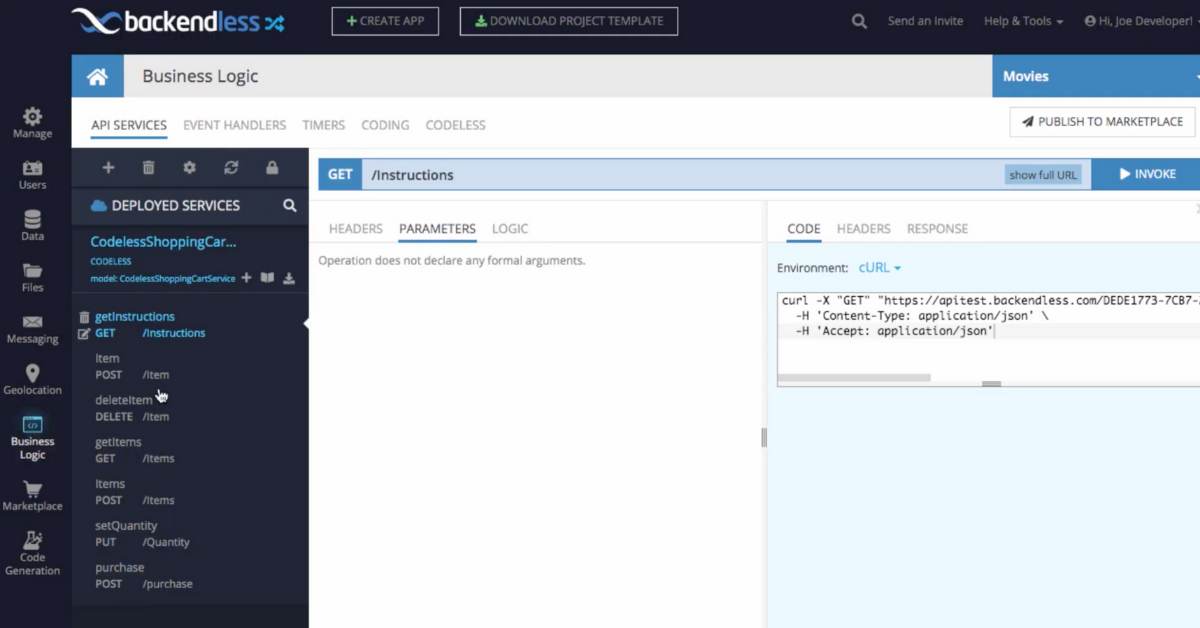Viewport: 1200px width, 628px height.
Task: Click DOWNLOAD PROJECT TEMPLATE button
Action: [x=568, y=21]
